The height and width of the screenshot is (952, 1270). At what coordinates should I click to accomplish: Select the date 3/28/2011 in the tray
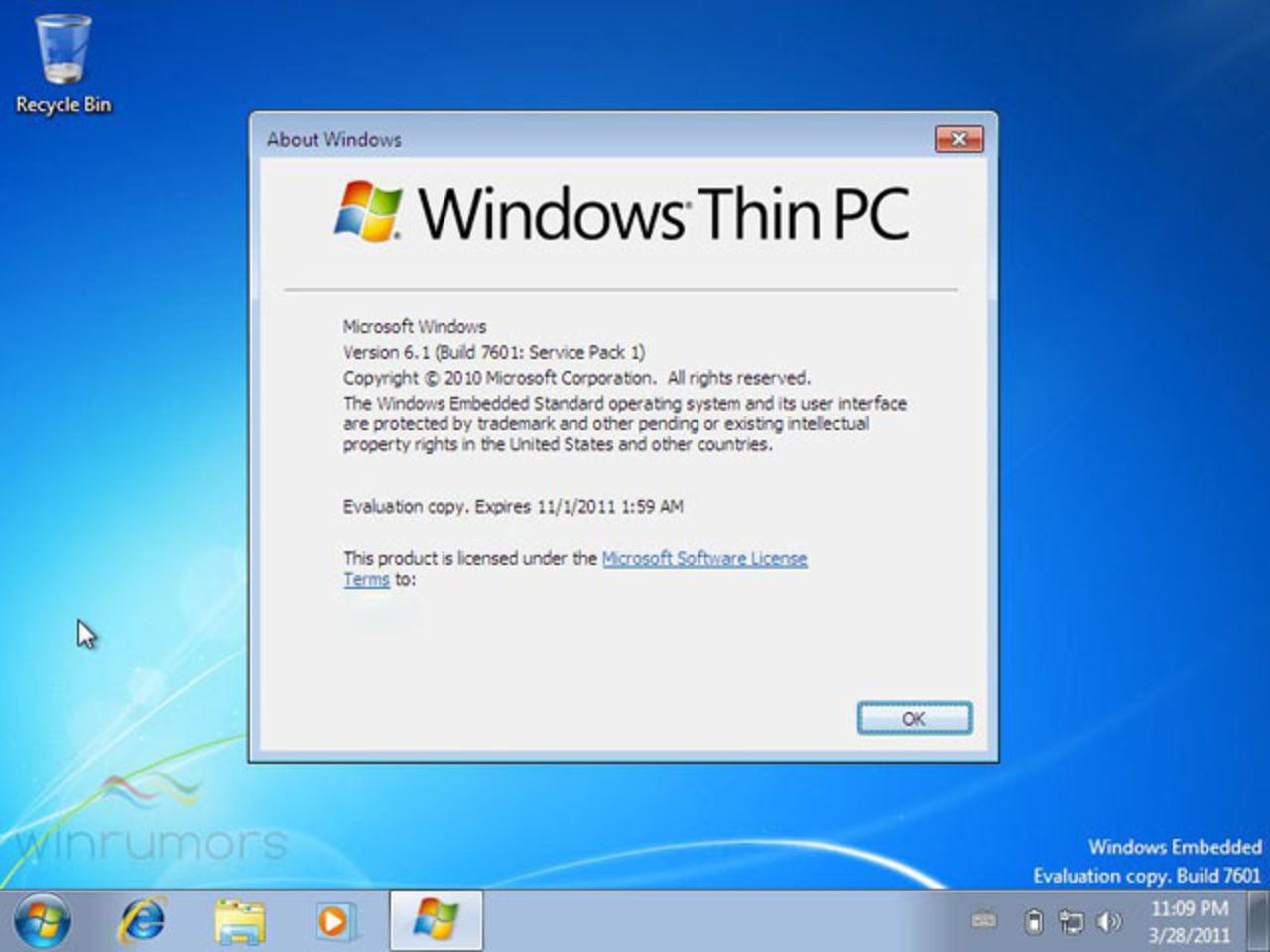point(1189,934)
